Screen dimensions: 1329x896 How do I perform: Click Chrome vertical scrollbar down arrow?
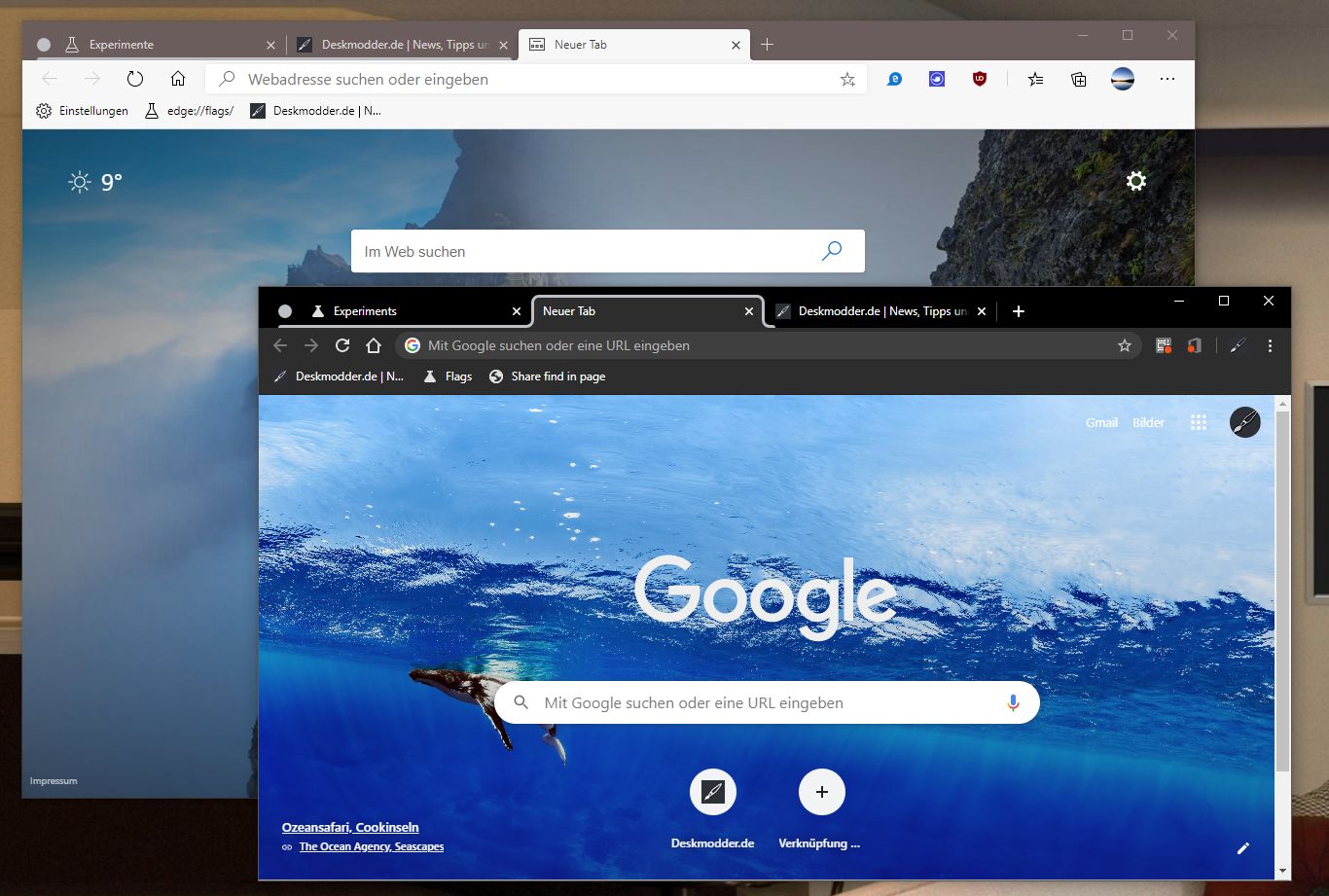point(1282,871)
